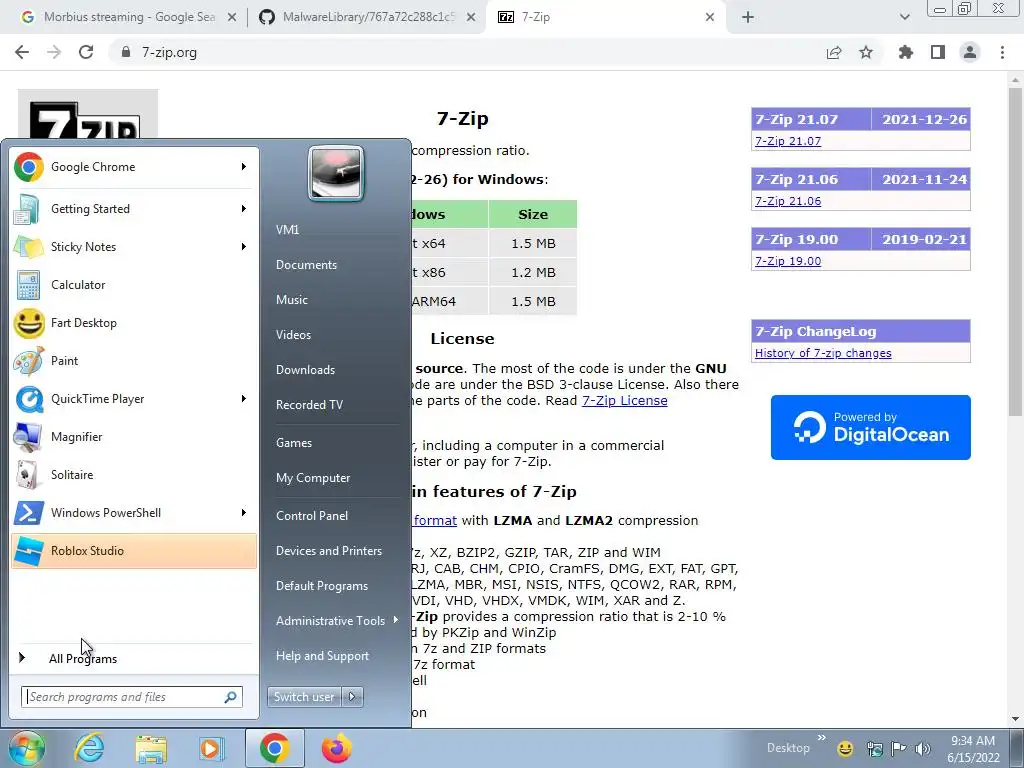
Task: Expand Getting Started submenu arrow
Action: coord(244,209)
